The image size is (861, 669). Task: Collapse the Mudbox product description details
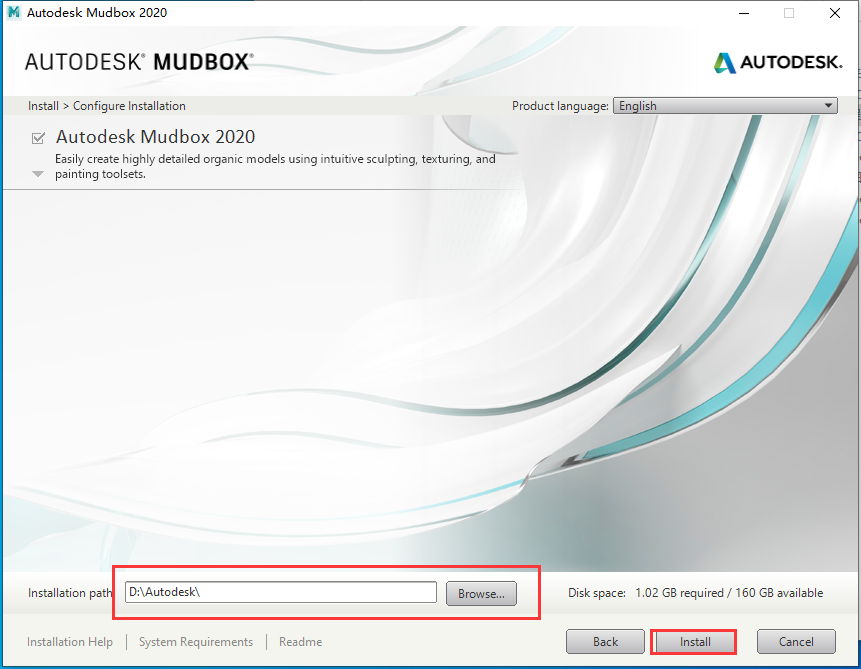[37, 173]
